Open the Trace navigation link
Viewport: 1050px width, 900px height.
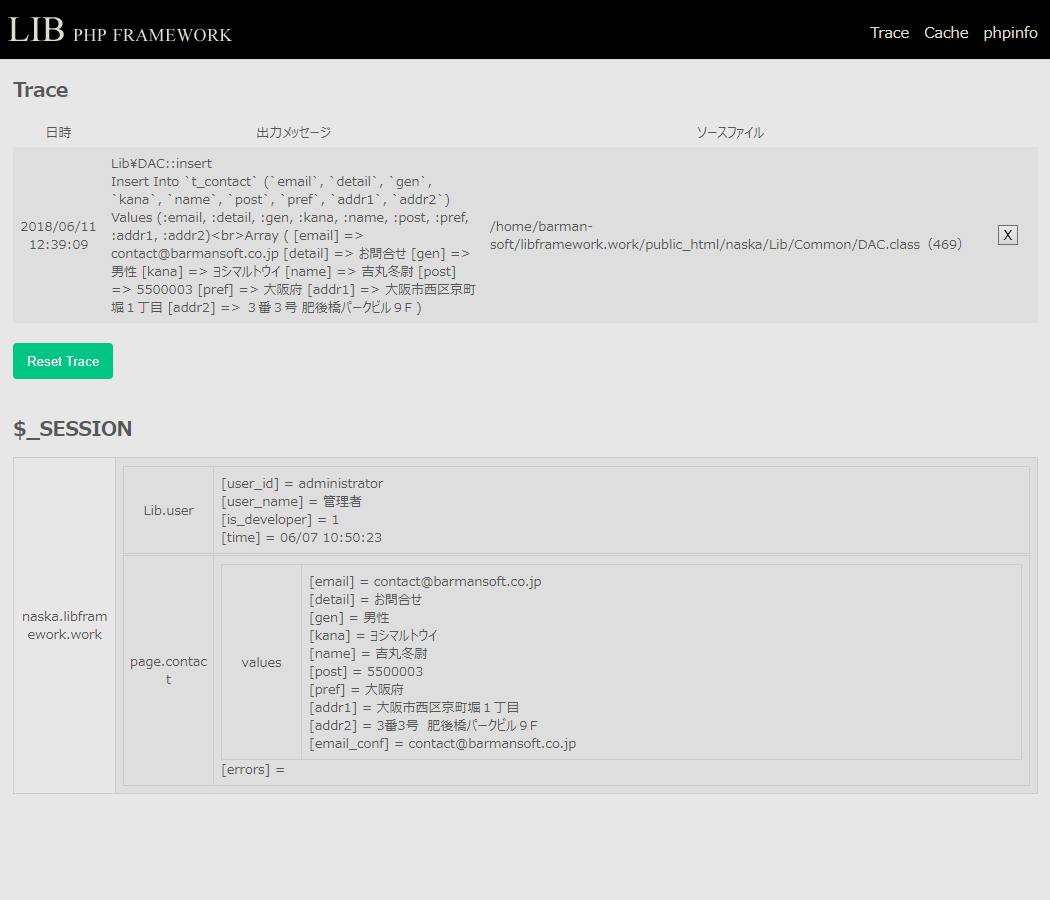tap(889, 33)
